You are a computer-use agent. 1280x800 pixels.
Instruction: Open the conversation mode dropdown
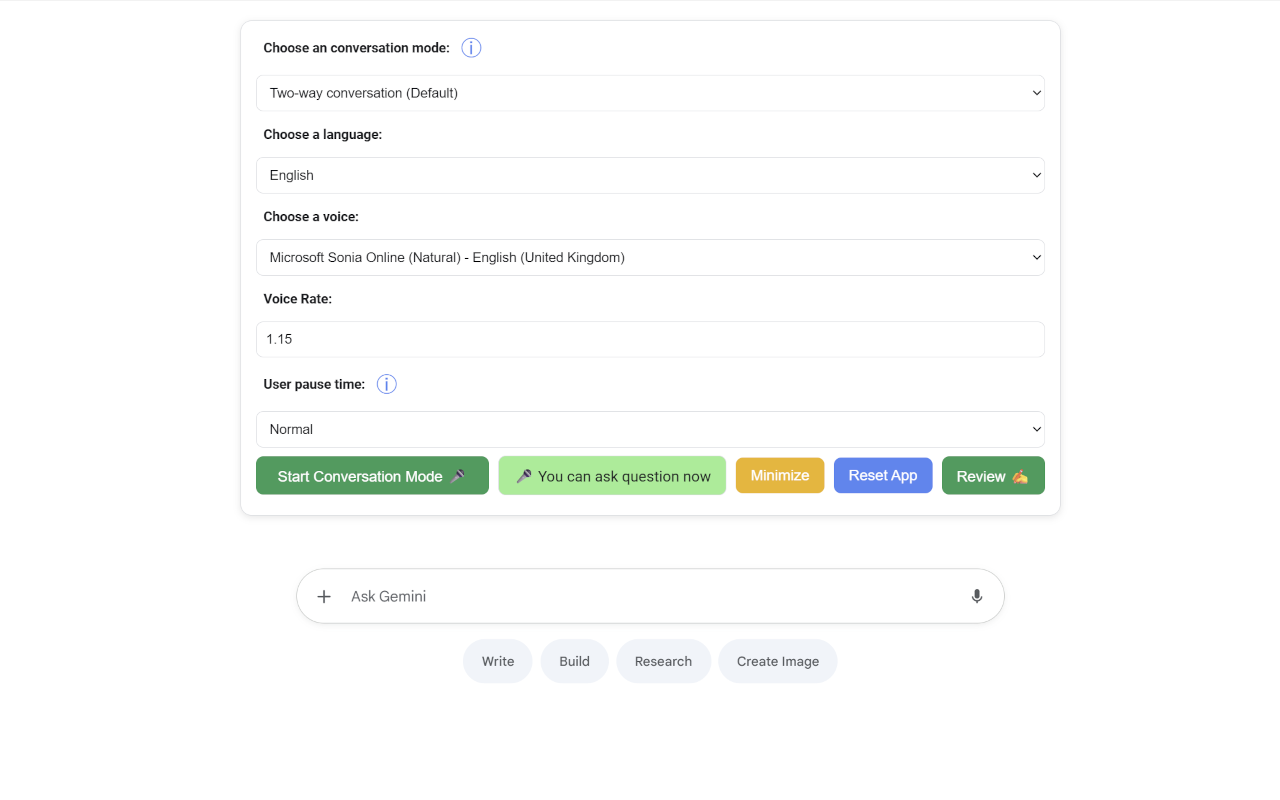[650, 93]
